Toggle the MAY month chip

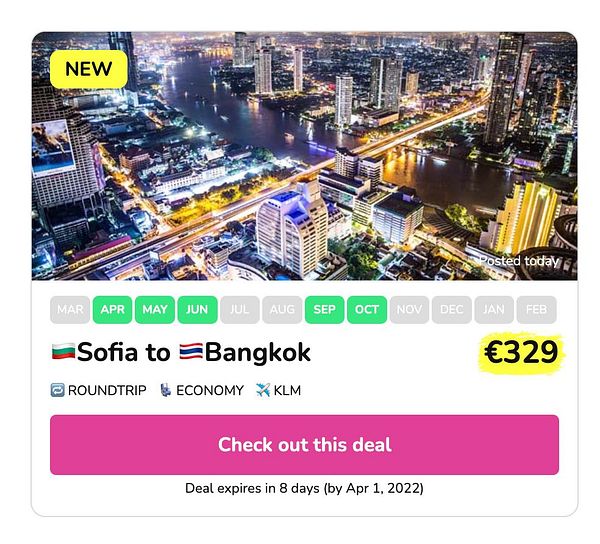pyautogui.click(x=155, y=309)
